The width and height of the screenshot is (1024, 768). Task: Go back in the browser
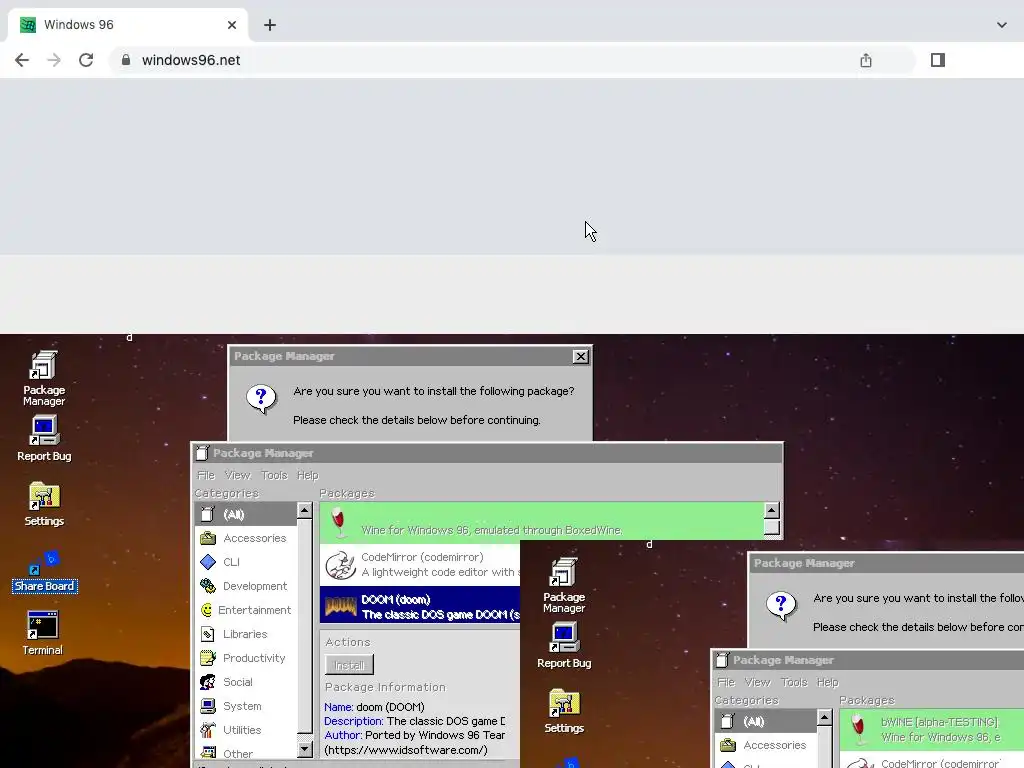click(x=22, y=60)
